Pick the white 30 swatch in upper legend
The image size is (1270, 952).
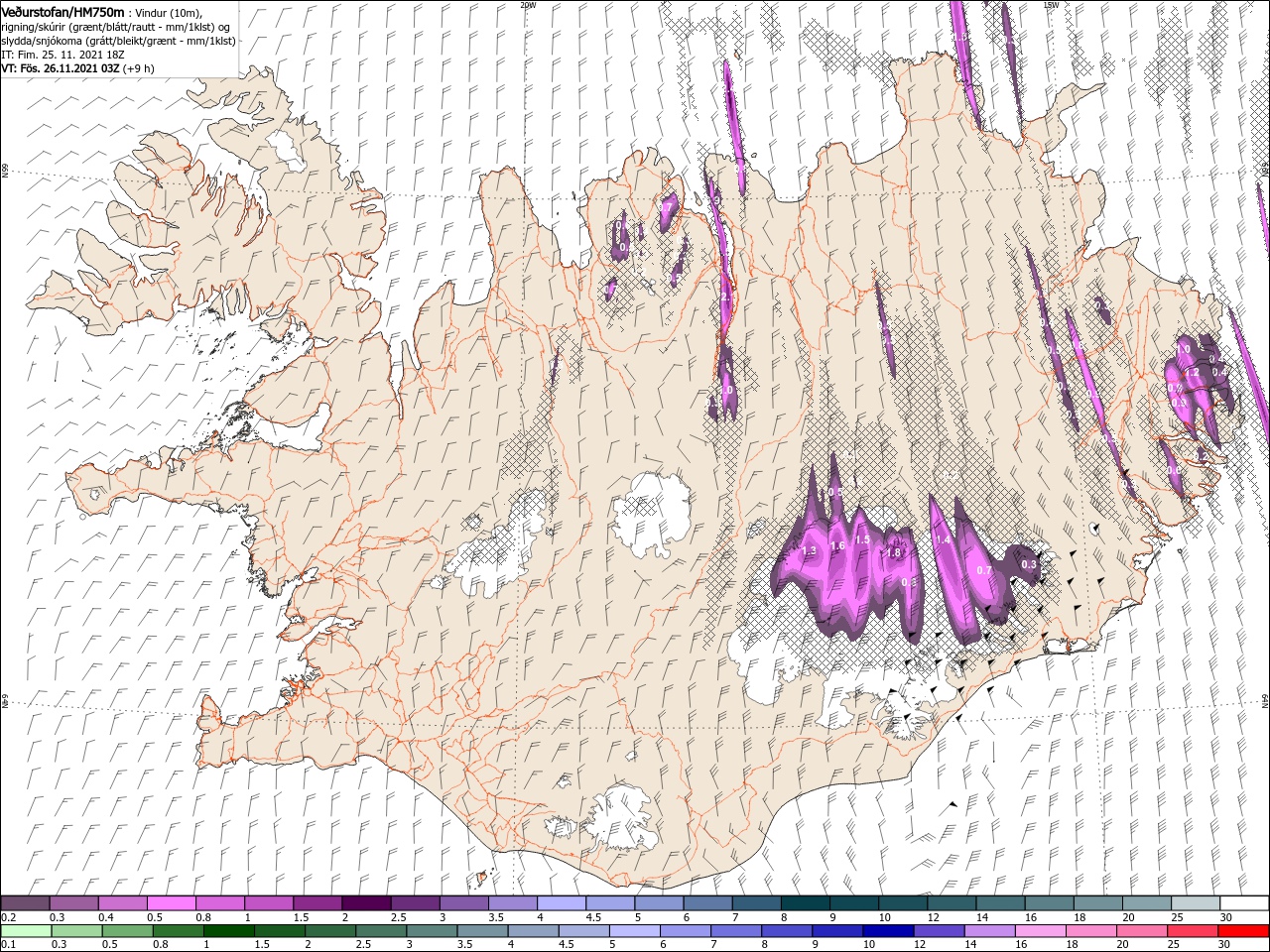1244,903
